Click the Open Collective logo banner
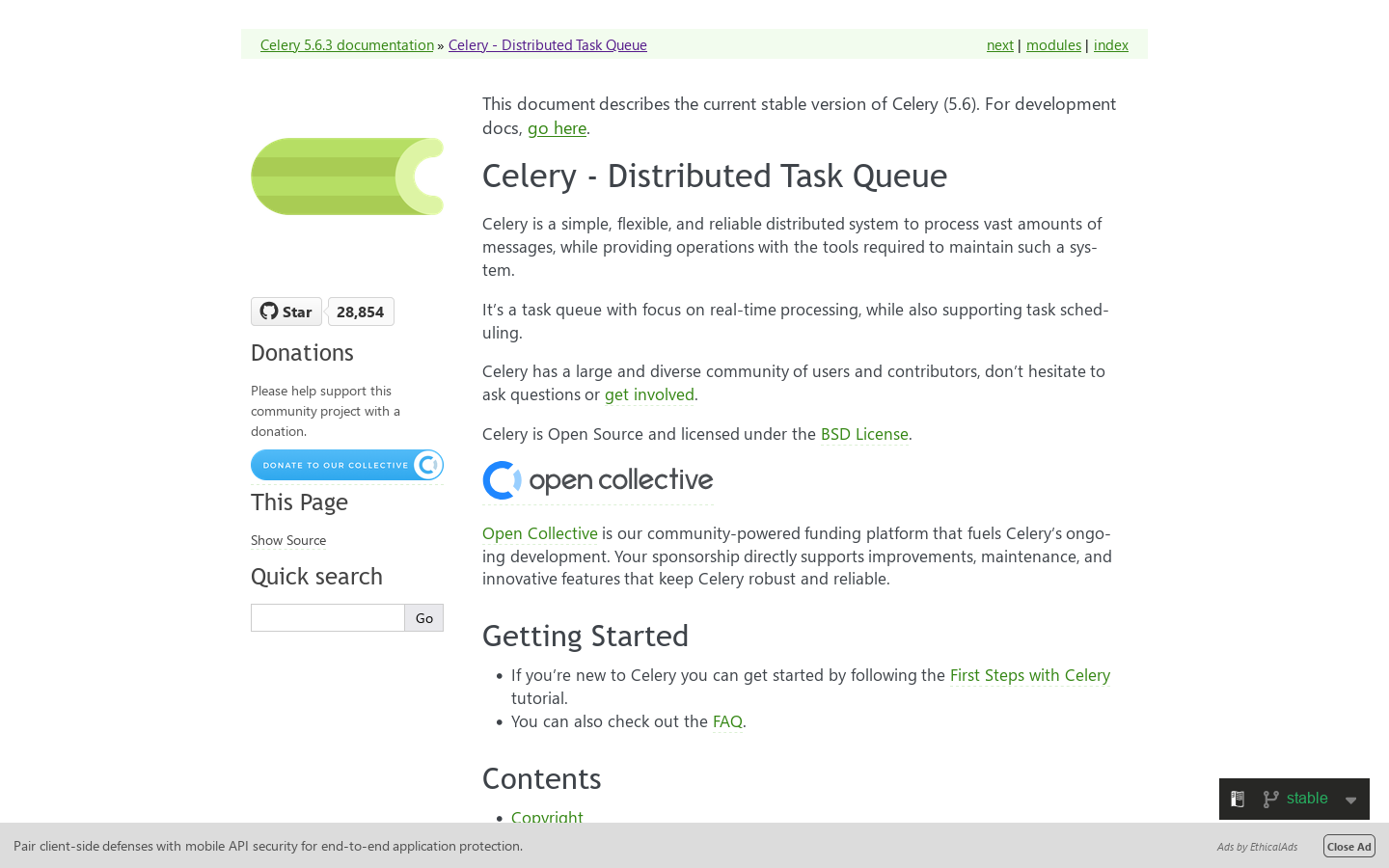The height and width of the screenshot is (868, 1389). (598, 480)
